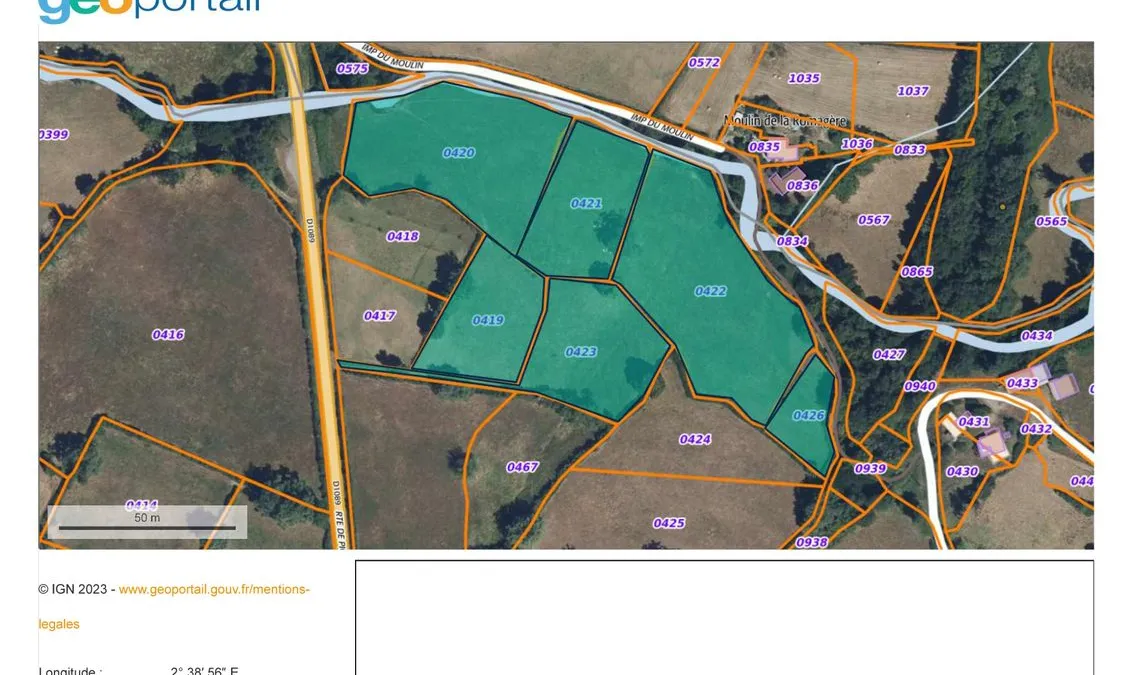
Task: Select highlighted parcel label 0419
Action: [488, 320]
